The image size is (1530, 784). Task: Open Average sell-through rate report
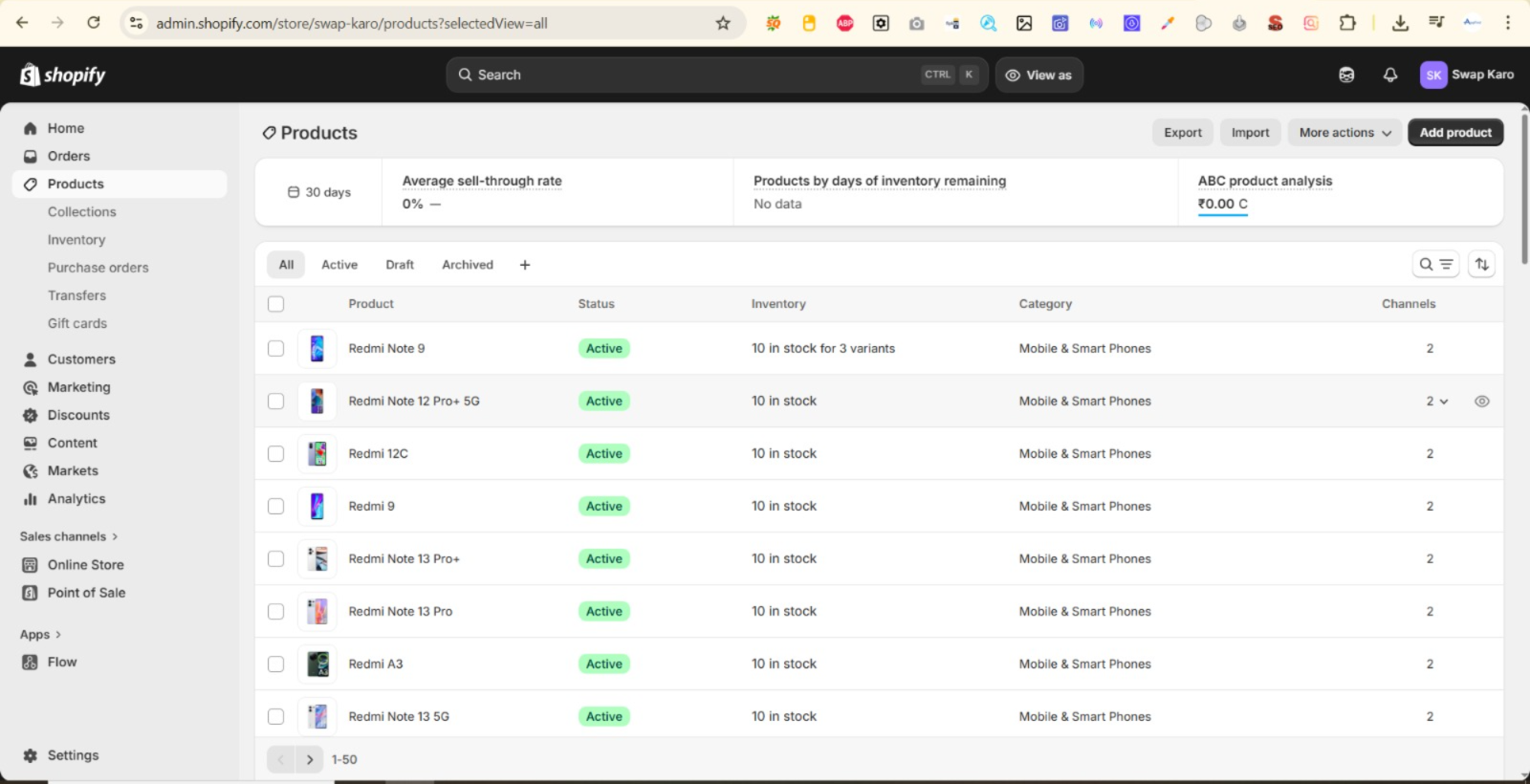pos(482,181)
